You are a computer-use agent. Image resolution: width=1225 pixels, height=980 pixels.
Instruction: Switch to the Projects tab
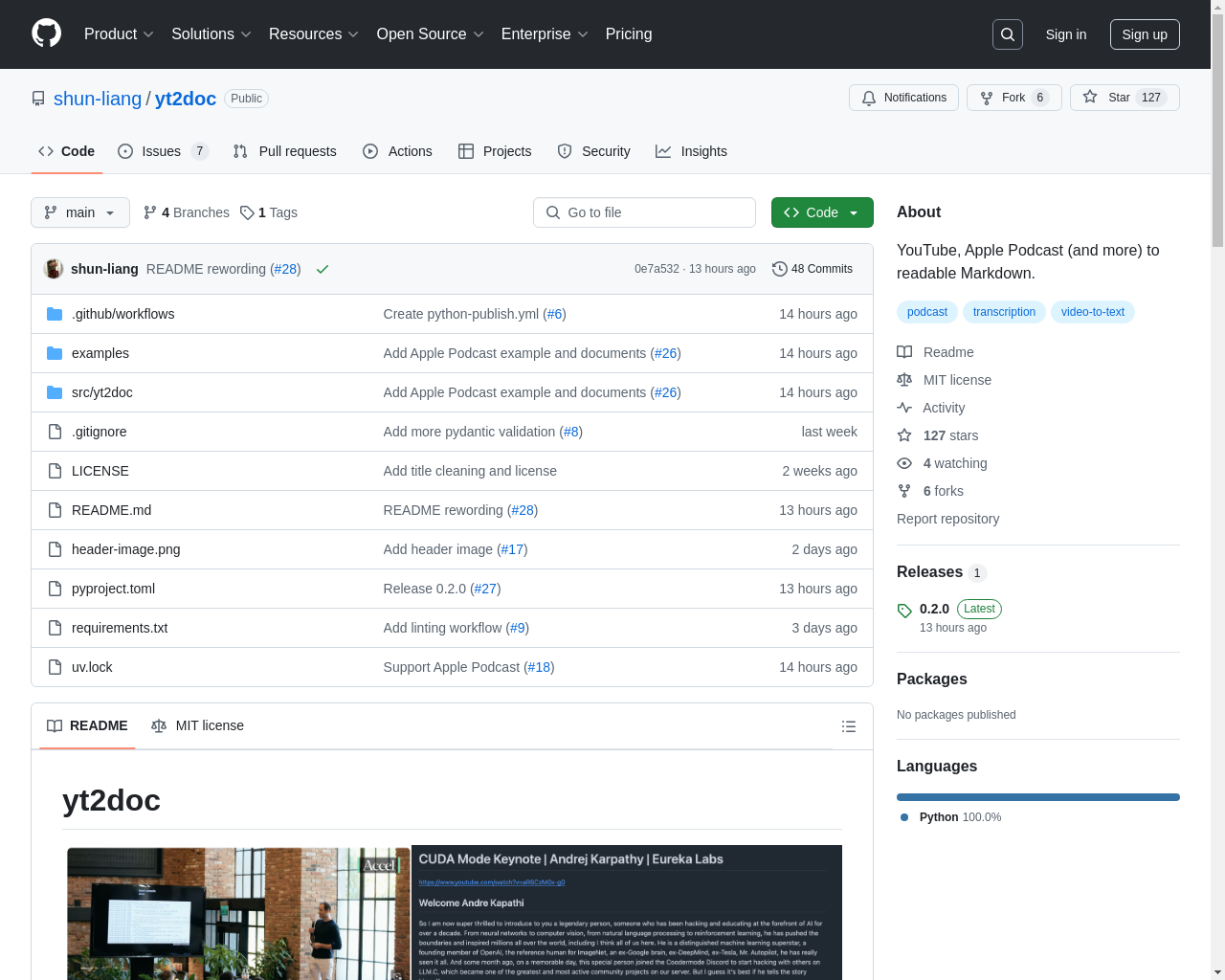[495, 151]
